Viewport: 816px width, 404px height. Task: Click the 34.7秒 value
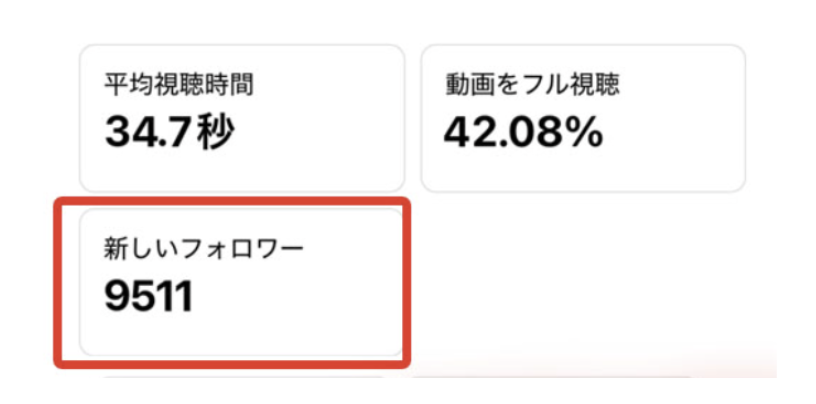pyautogui.click(x=169, y=131)
